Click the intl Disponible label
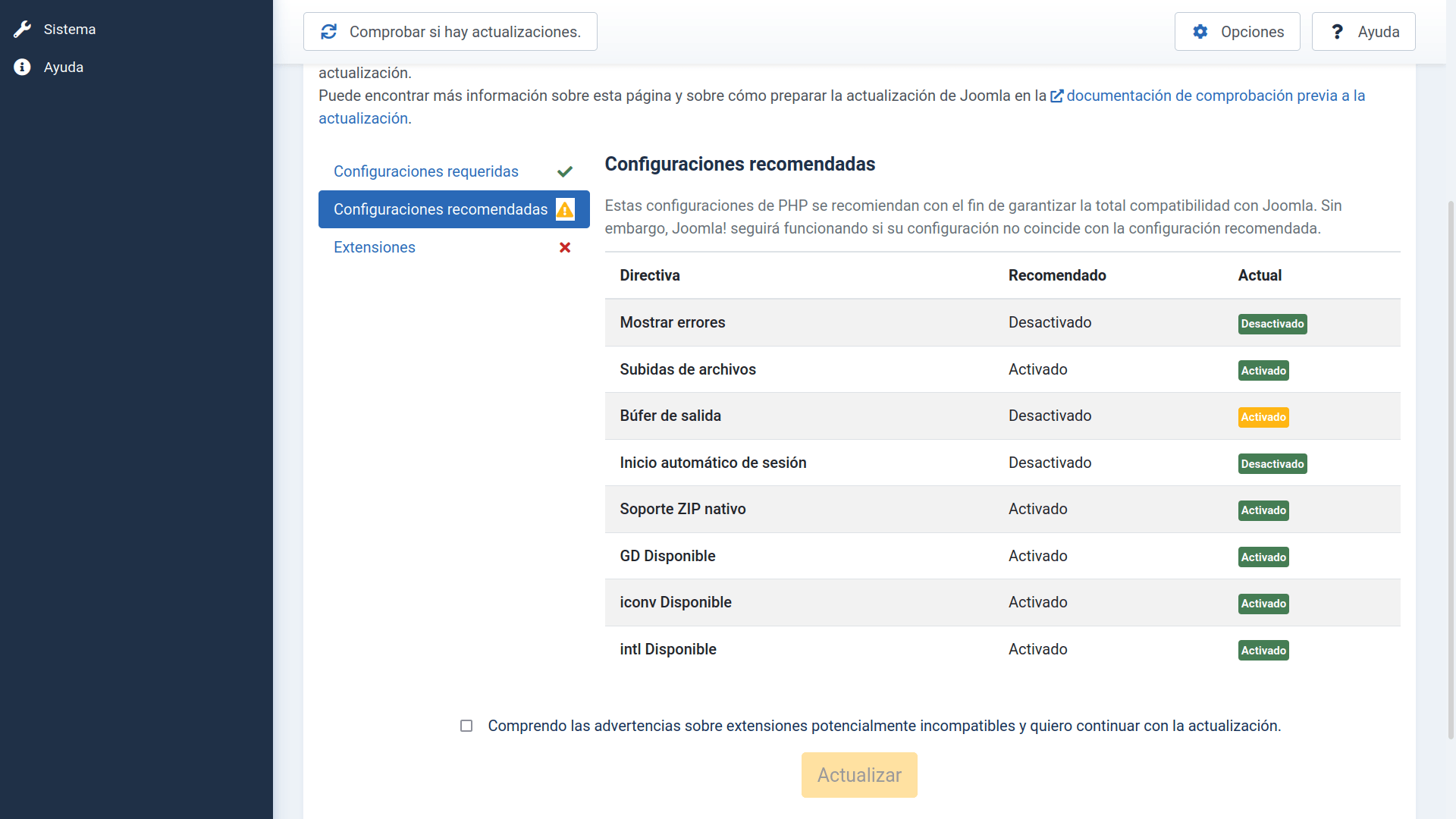The width and height of the screenshot is (1456, 819). pos(668,649)
